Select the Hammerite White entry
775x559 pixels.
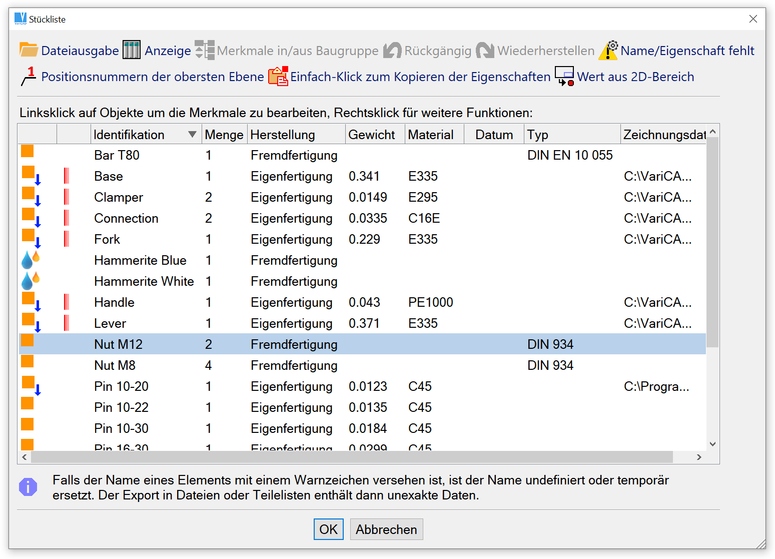(x=144, y=282)
